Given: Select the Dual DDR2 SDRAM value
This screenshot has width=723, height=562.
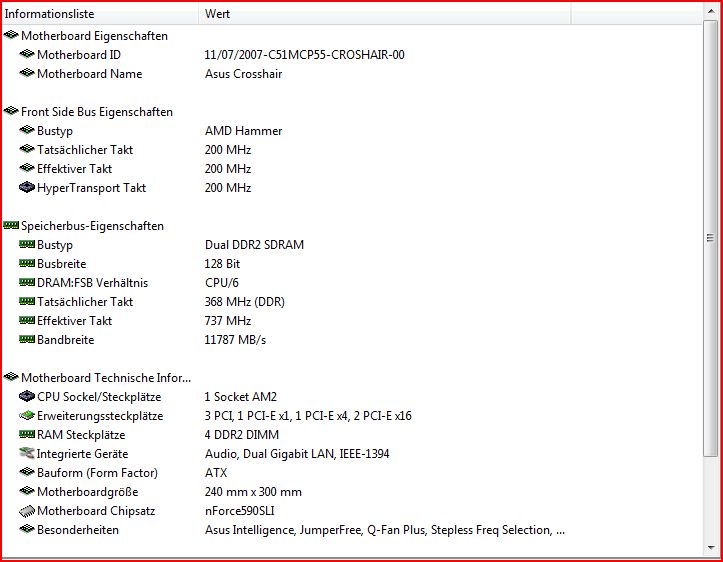Looking at the screenshot, I should point(254,245).
